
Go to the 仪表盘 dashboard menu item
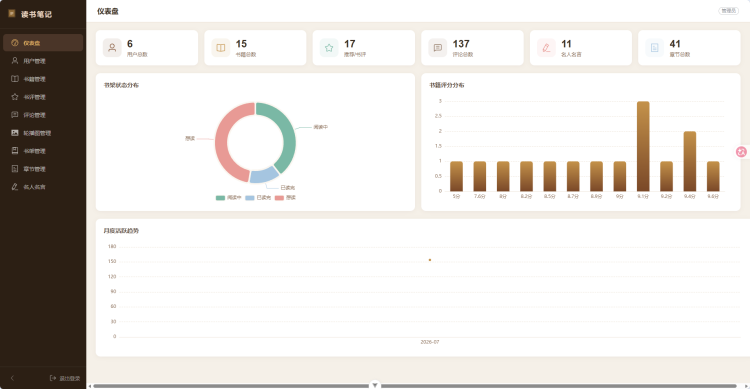(43, 43)
